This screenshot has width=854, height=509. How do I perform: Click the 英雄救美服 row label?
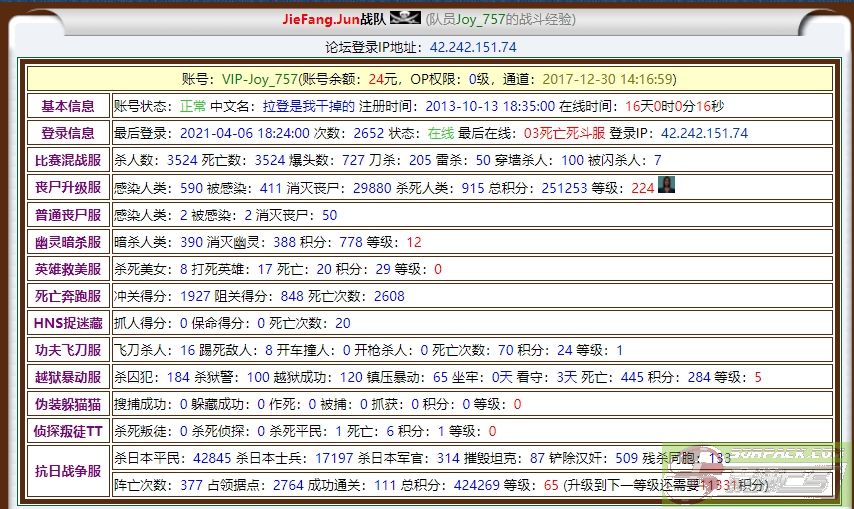[x=68, y=269]
